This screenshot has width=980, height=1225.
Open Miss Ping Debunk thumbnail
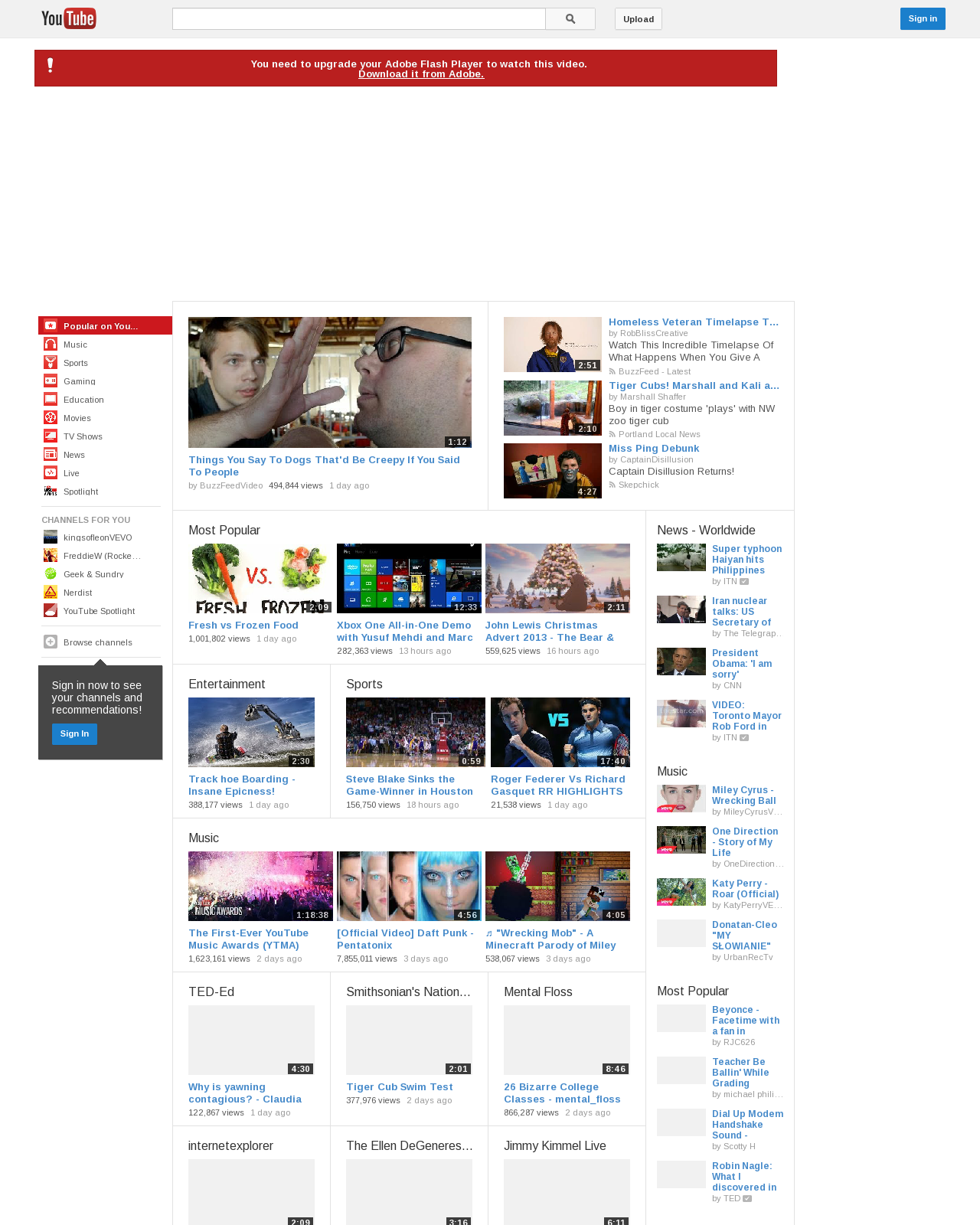click(553, 471)
